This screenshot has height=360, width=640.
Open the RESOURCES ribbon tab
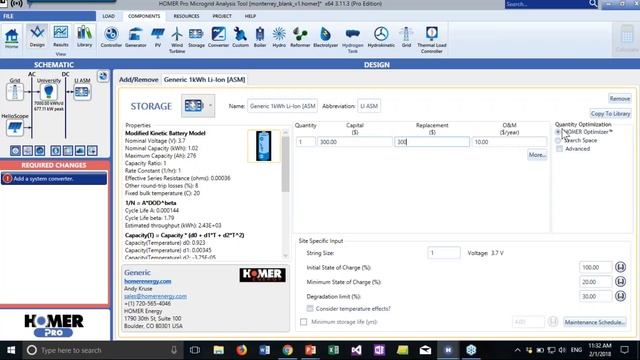186,16
